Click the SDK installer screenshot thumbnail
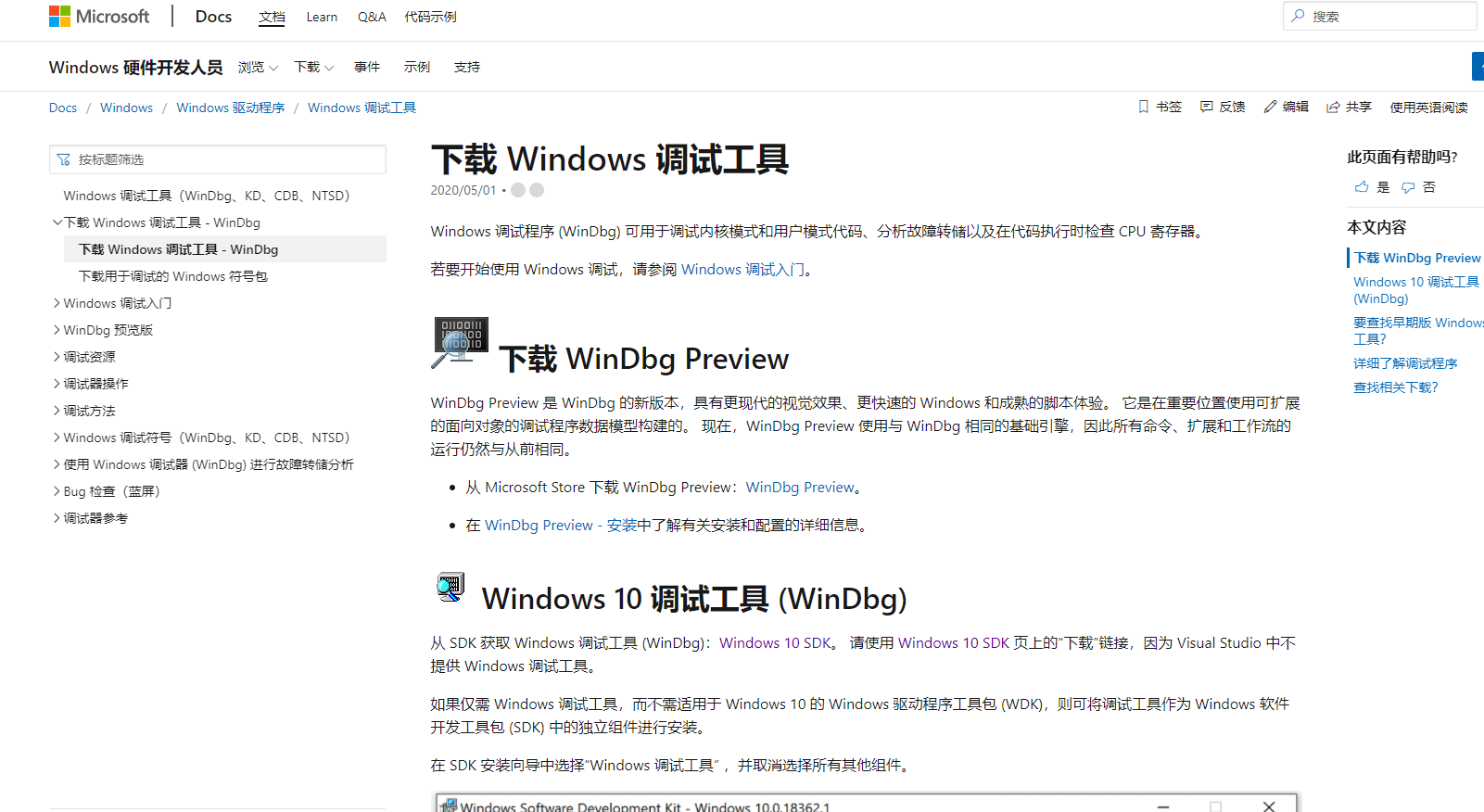 pyautogui.click(x=867, y=803)
